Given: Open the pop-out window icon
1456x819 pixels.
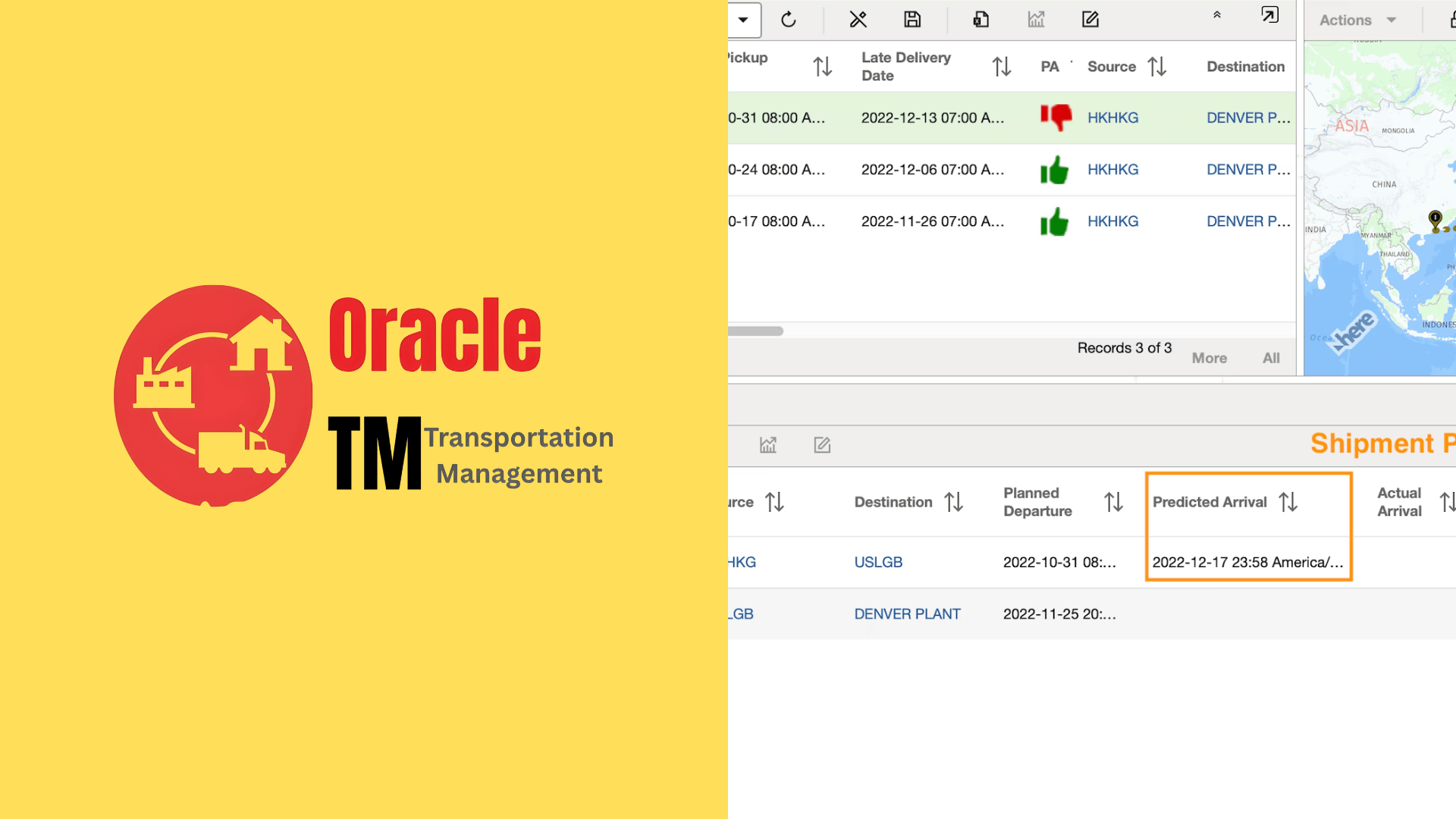Looking at the screenshot, I should pyautogui.click(x=1270, y=14).
